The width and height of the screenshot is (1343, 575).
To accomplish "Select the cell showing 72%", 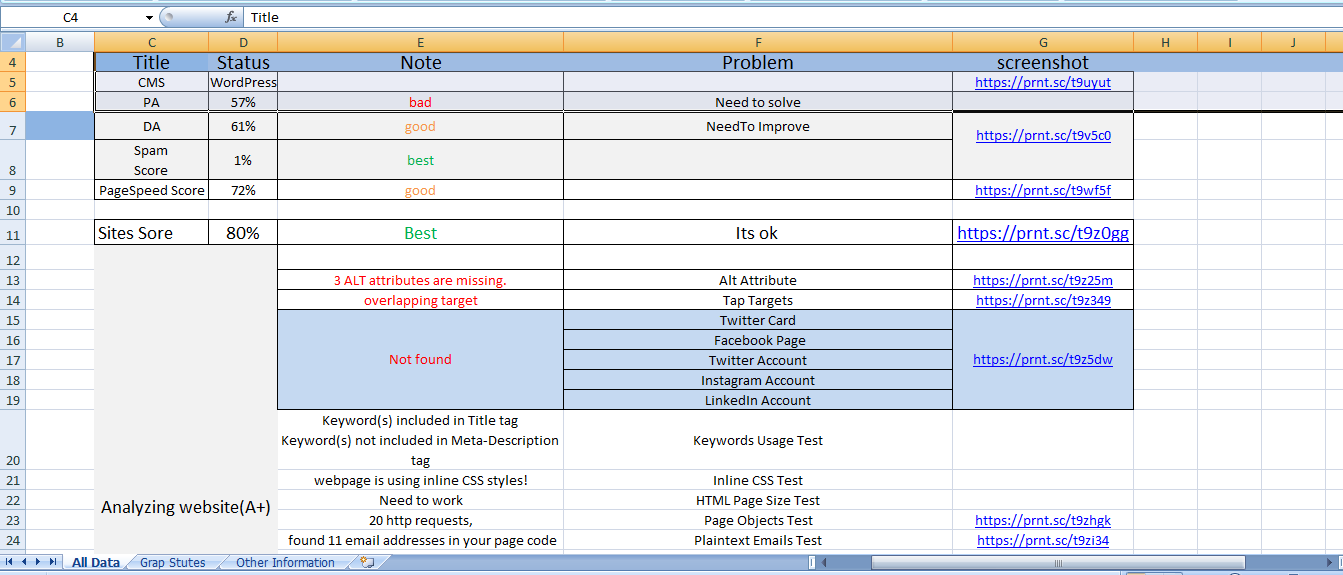I will click(243, 190).
